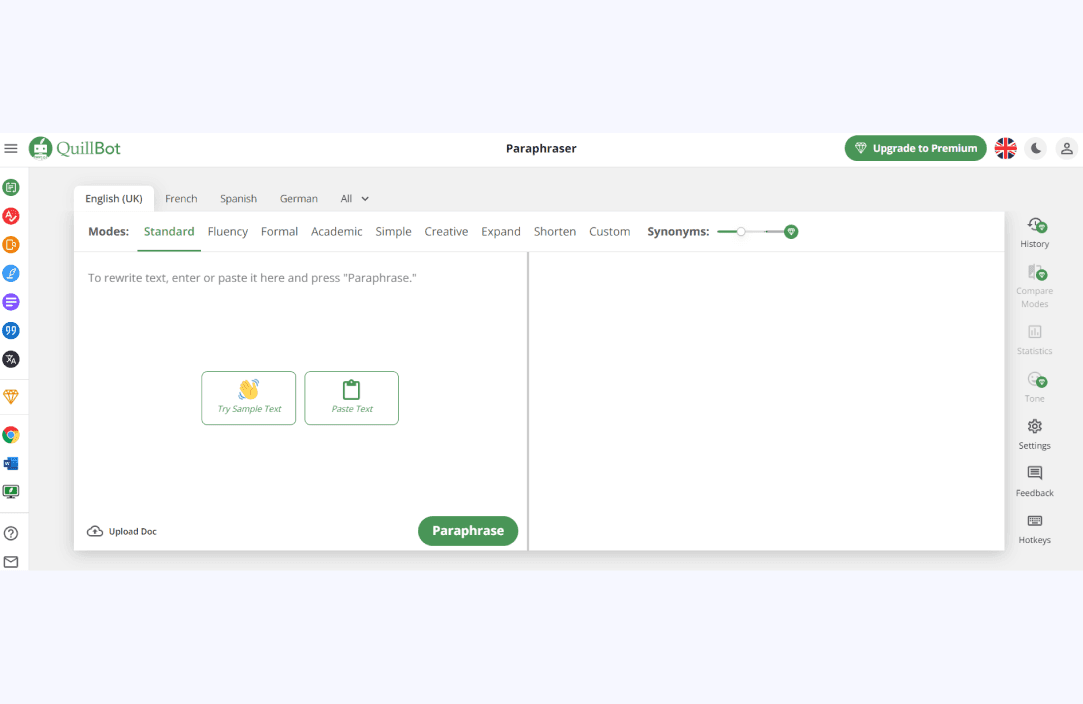This screenshot has height=704, width=1083.
Task: Open the desktop app monitor icon
Action: click(11, 492)
